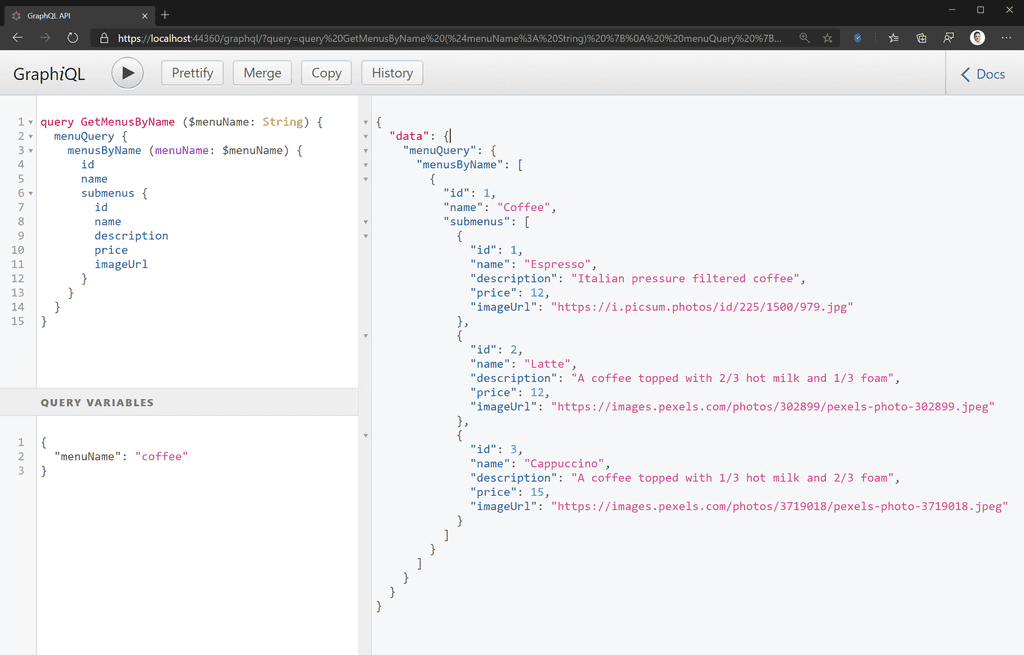This screenshot has height=655, width=1024.
Task: Click the Add to favorites bar icon
Action: coord(893,37)
